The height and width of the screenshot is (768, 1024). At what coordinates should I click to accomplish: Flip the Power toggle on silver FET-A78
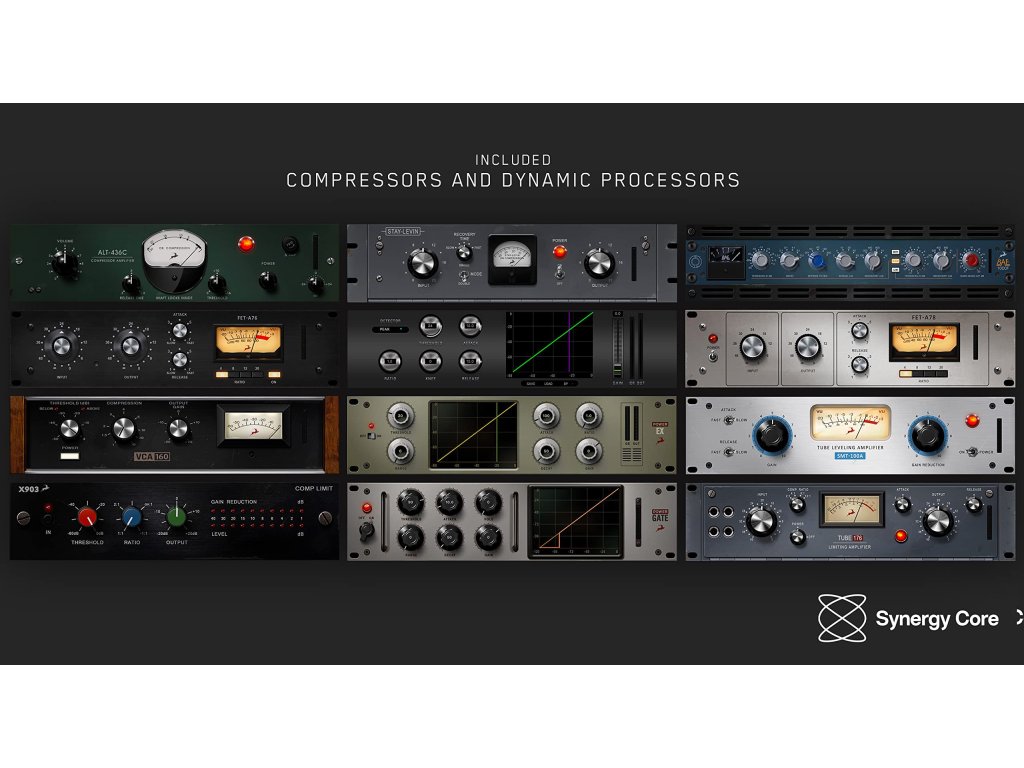tap(712, 357)
